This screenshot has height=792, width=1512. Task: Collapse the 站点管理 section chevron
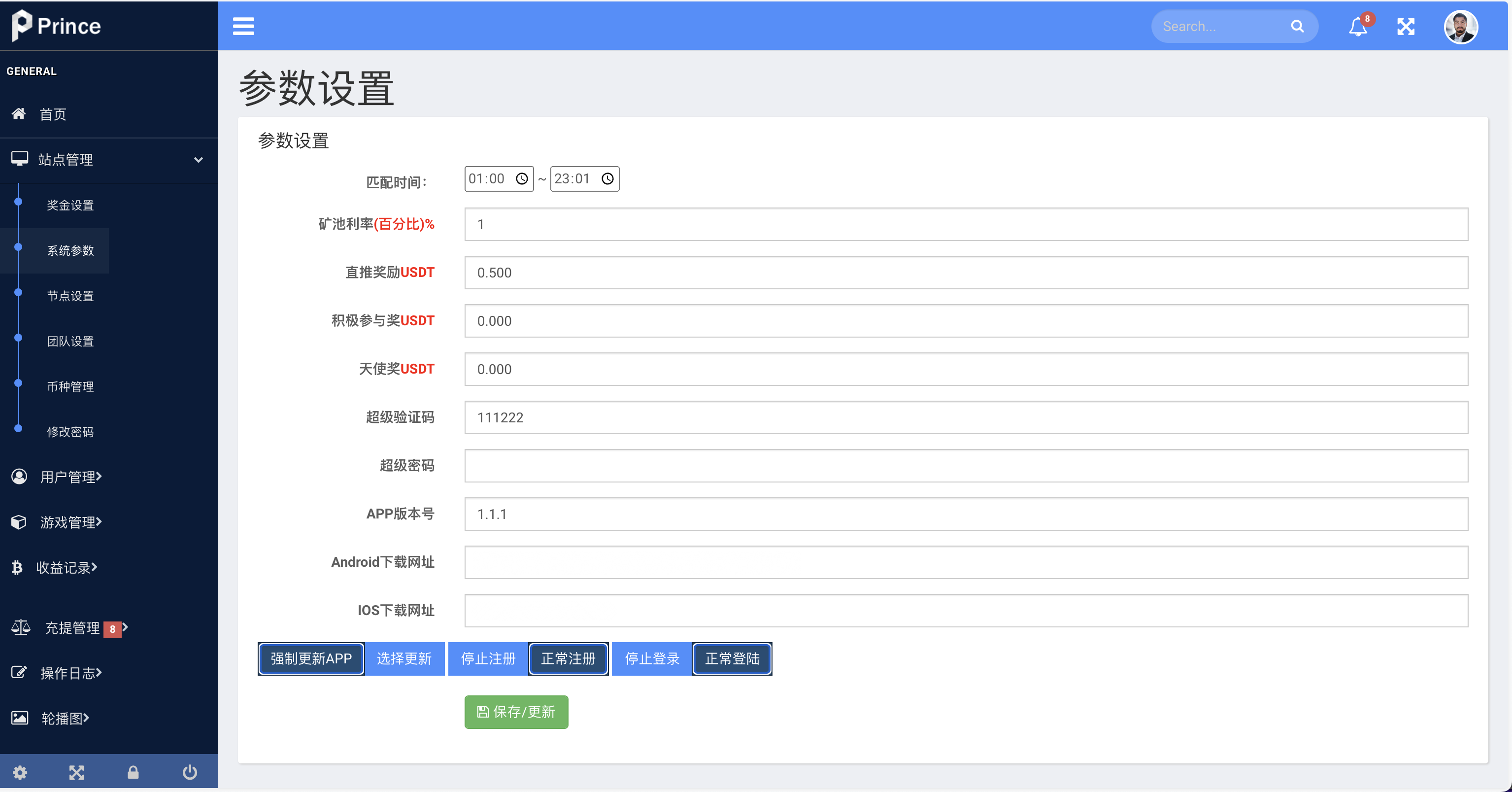coord(199,160)
